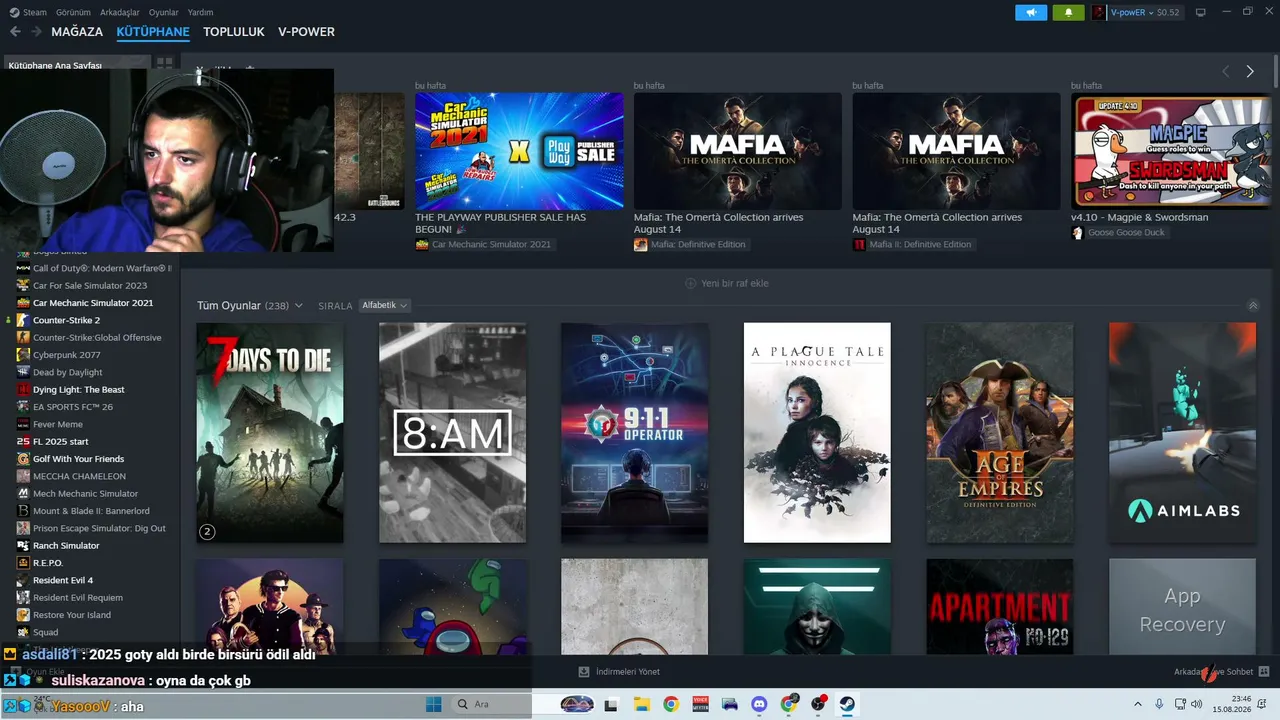Open the Aimlabs game cover
Screen dimensions: 1280x720
(x=1182, y=433)
